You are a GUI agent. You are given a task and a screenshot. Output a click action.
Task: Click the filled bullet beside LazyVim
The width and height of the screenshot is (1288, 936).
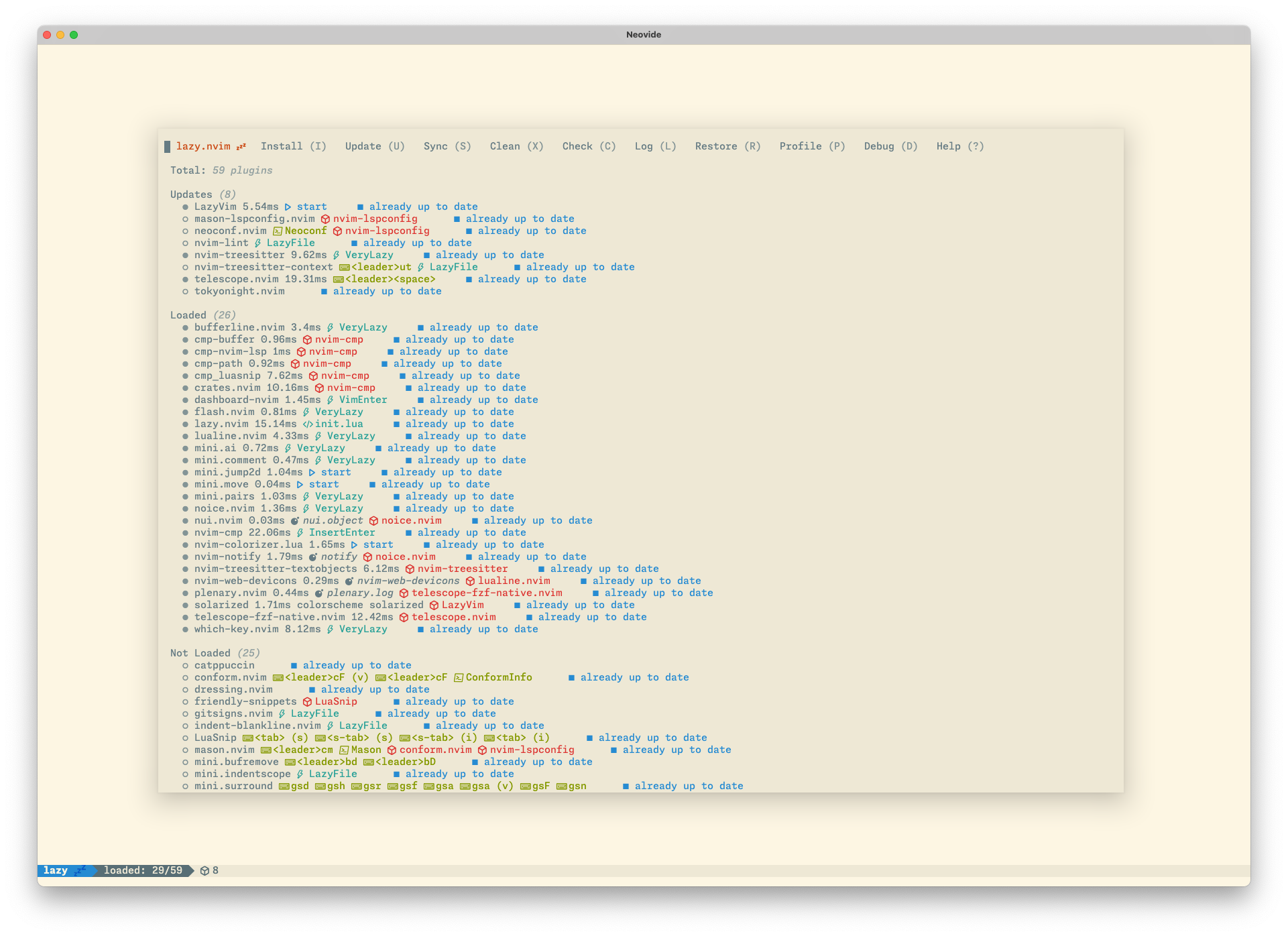coord(185,207)
